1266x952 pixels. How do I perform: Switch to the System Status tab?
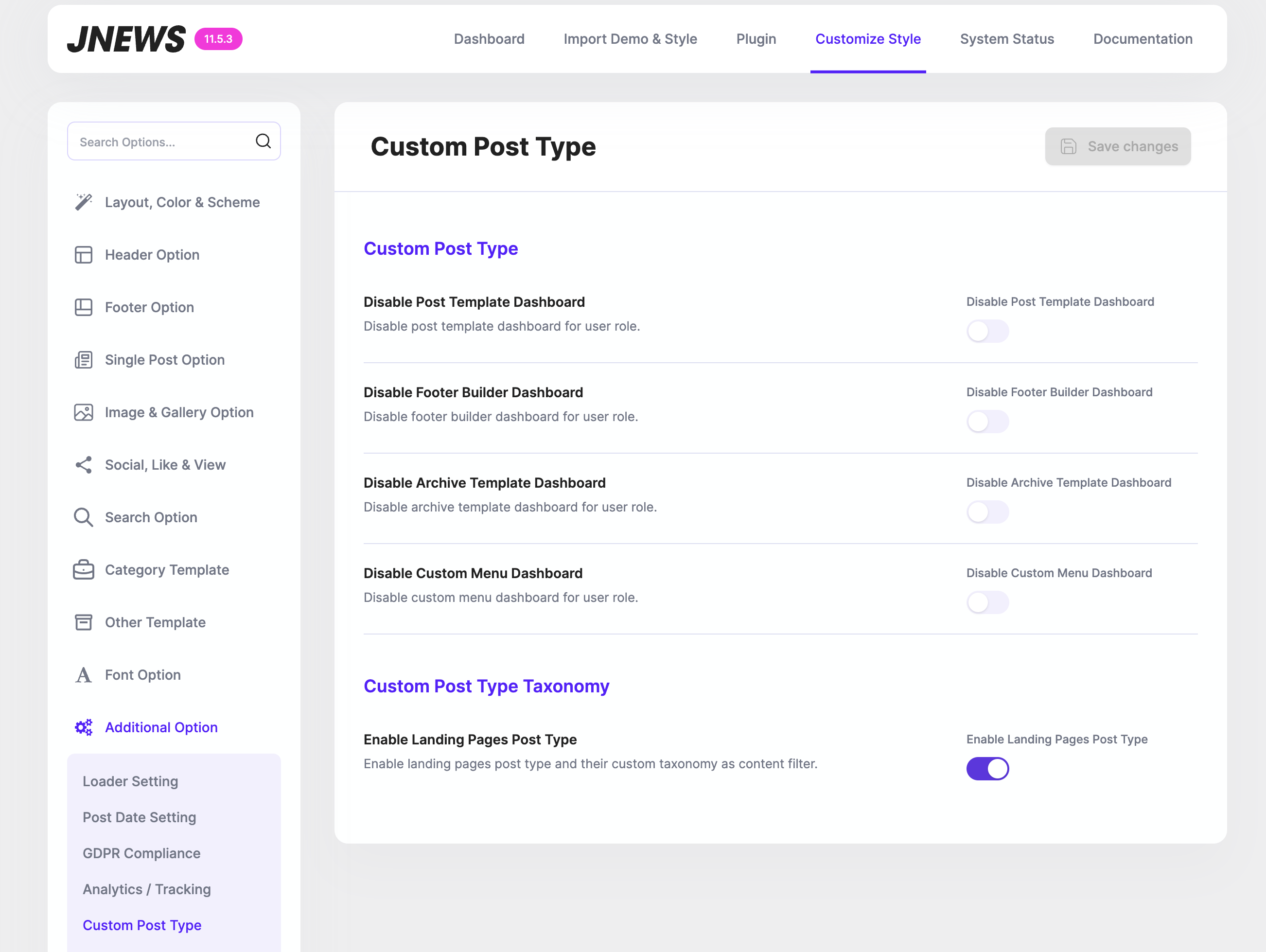[1007, 39]
